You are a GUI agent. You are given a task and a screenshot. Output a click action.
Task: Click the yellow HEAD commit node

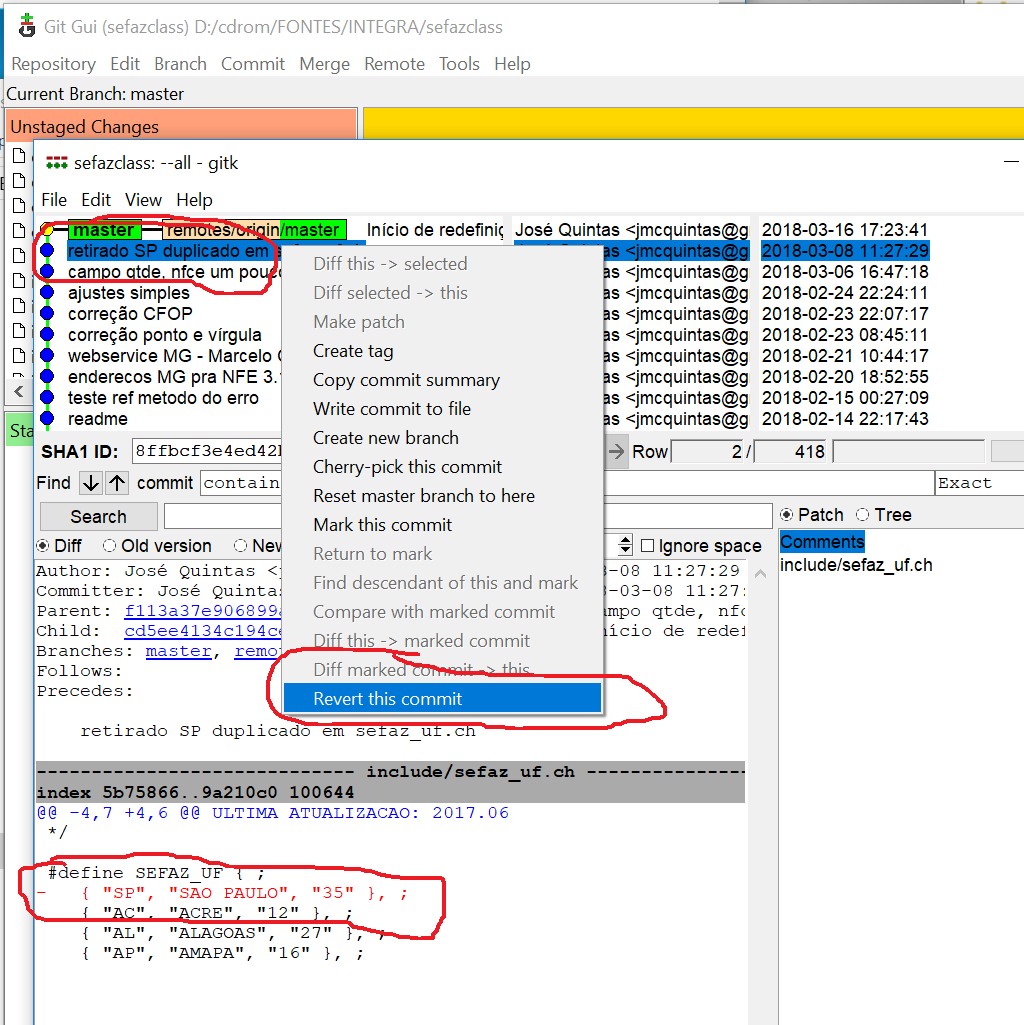click(46, 231)
